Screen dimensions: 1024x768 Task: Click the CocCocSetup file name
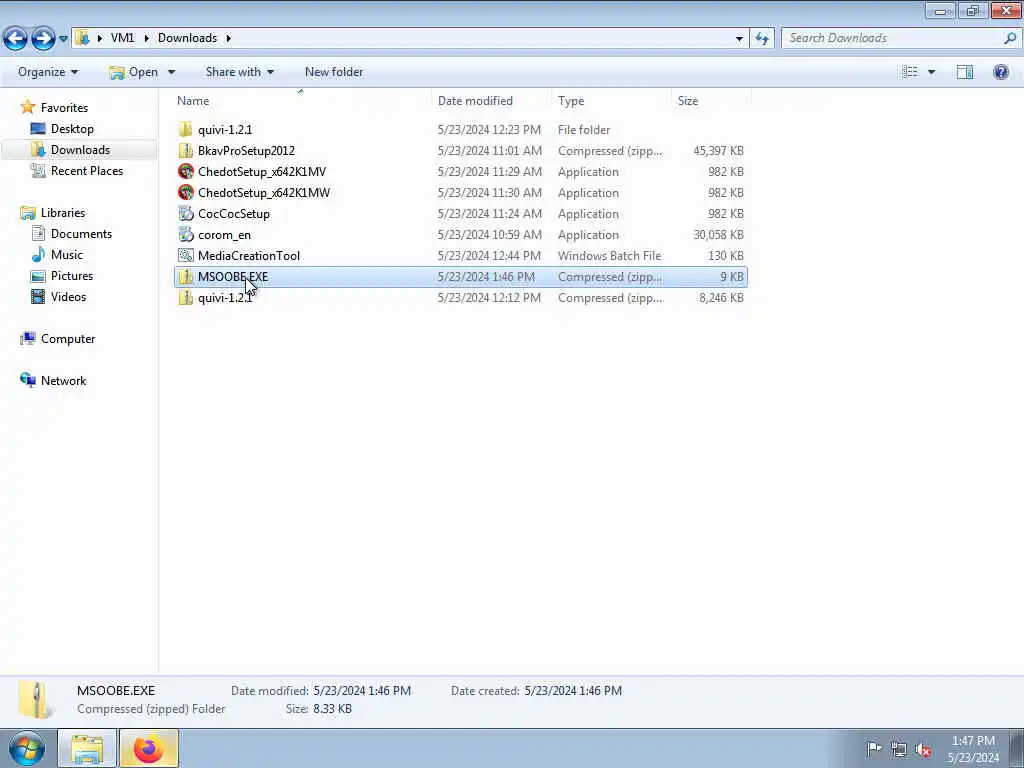pos(234,214)
